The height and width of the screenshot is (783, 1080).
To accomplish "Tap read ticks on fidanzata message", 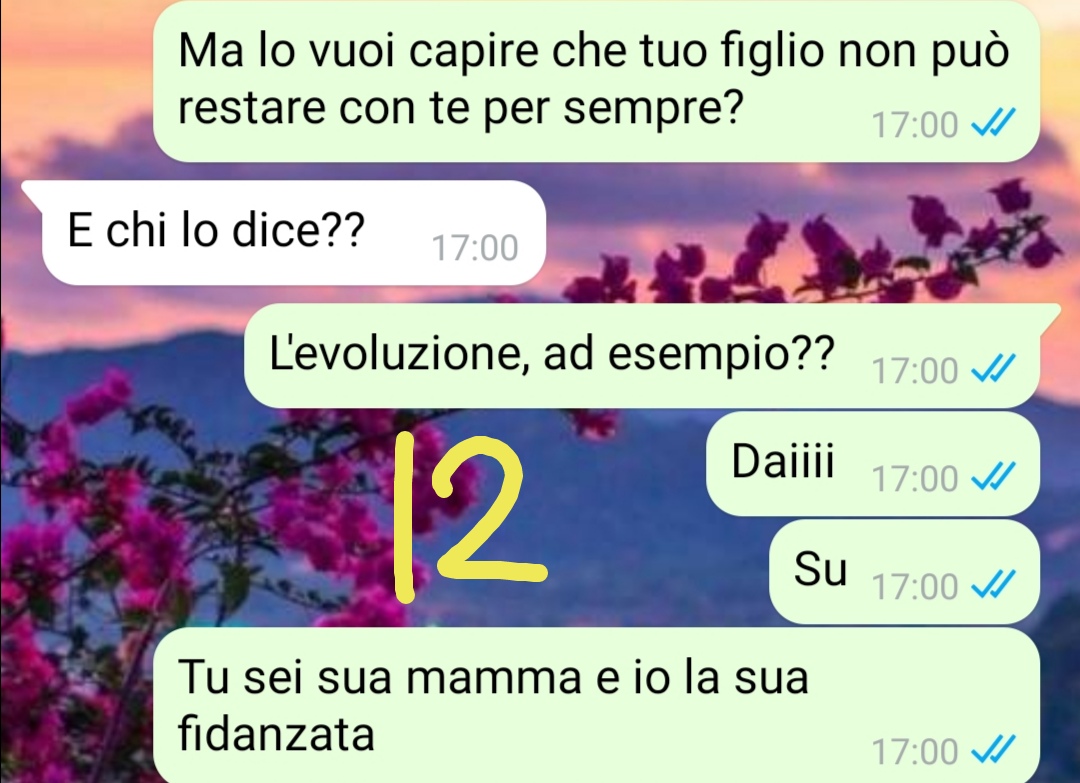I will coord(993,749).
